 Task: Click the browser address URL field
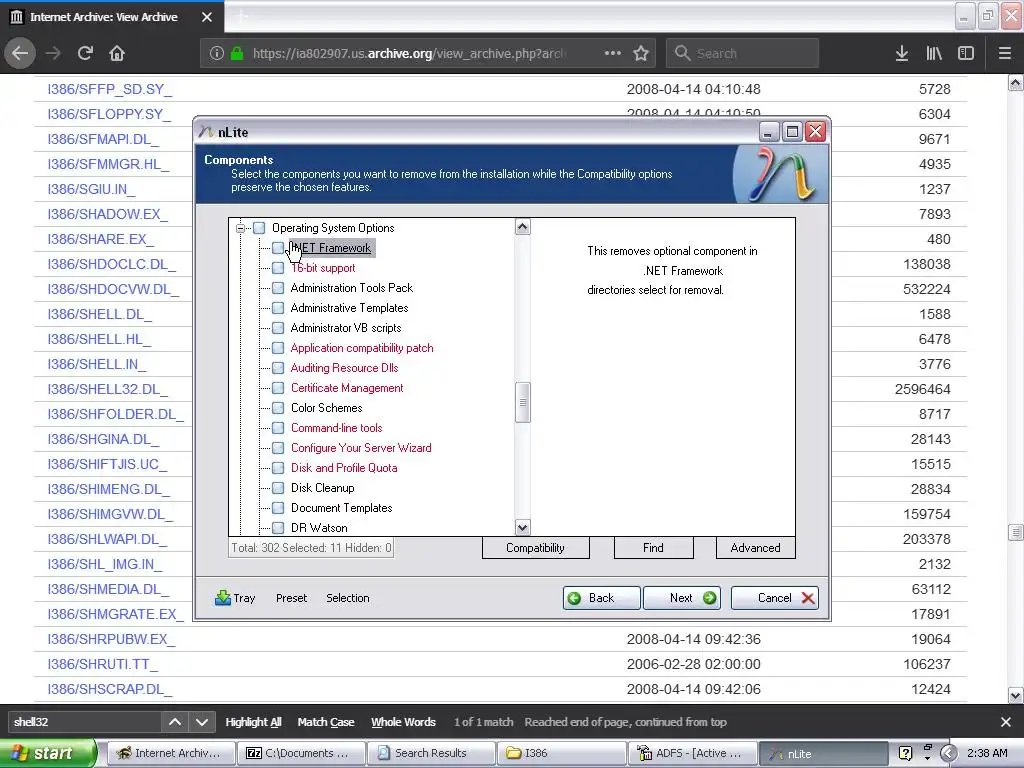(x=409, y=54)
